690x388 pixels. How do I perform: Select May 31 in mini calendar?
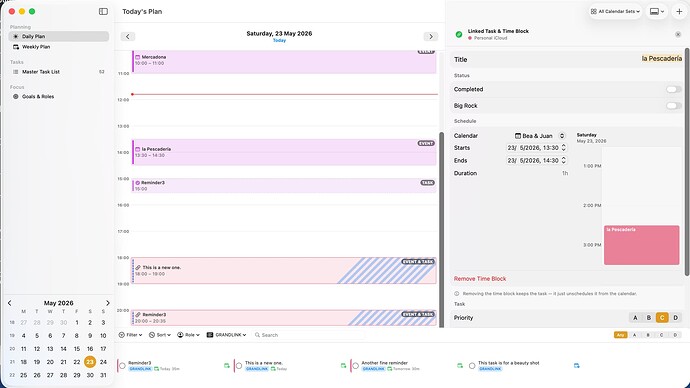tap(103, 375)
